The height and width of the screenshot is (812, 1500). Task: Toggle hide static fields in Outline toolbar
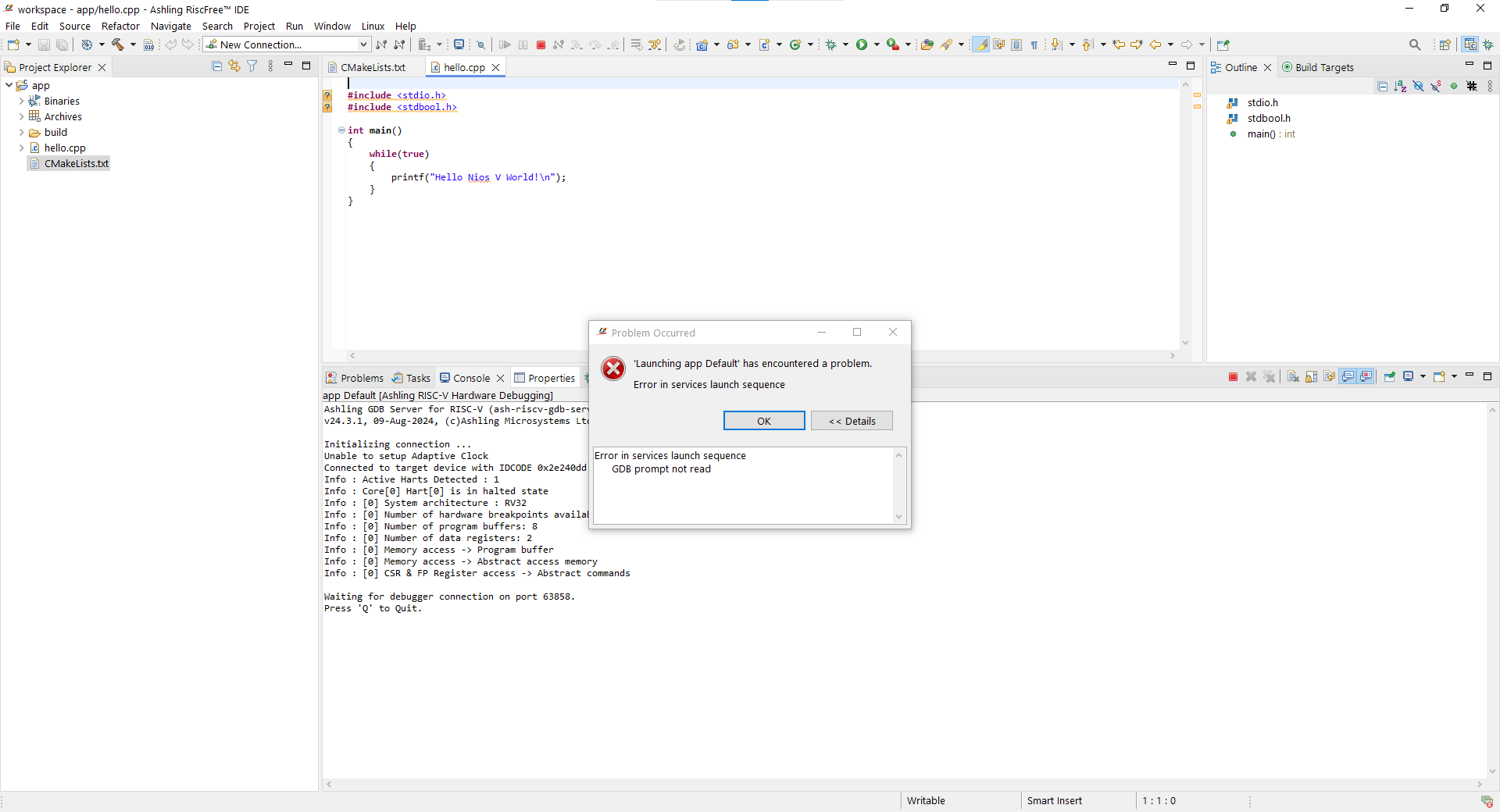coord(1436,87)
